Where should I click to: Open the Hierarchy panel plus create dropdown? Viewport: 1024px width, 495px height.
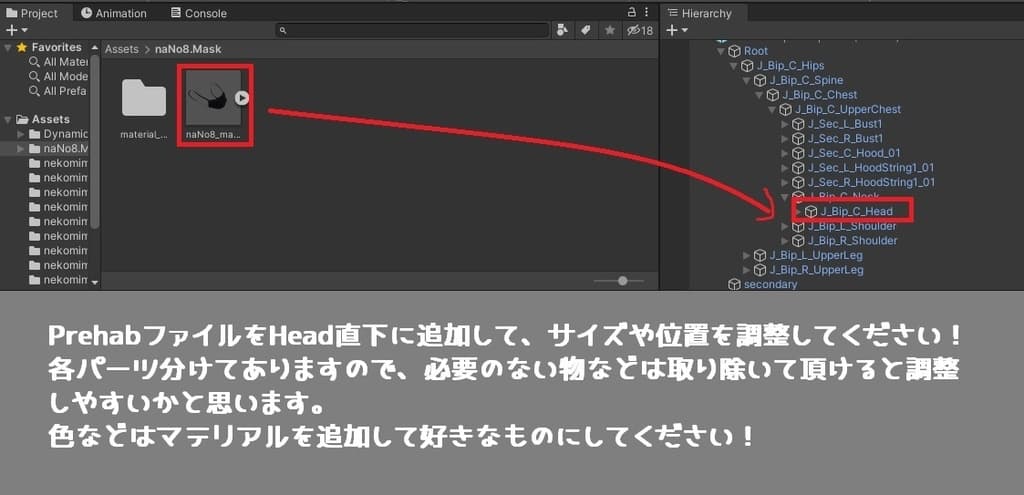pos(677,30)
